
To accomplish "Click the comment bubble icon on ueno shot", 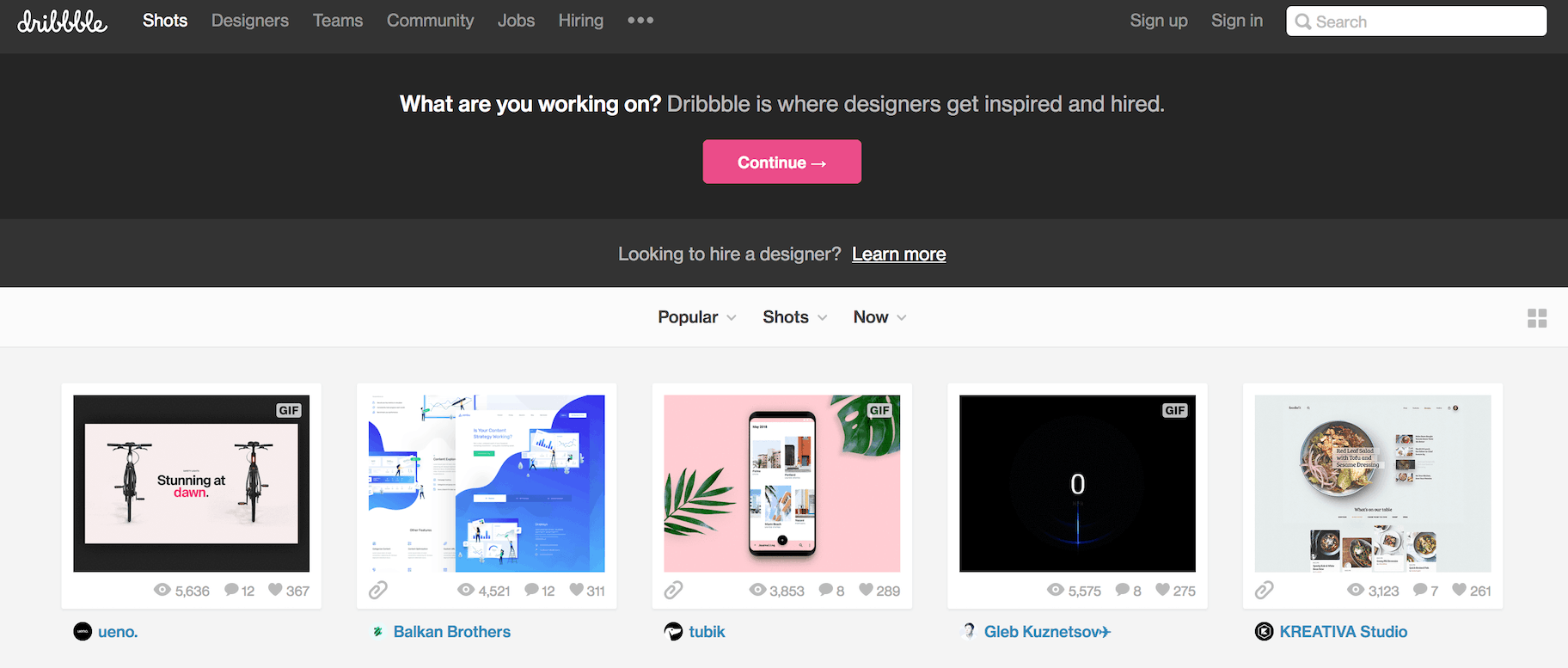I will (231, 590).
